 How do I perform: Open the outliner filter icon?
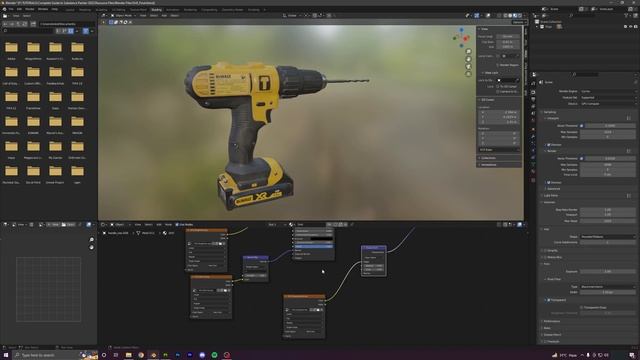tap(627, 16)
